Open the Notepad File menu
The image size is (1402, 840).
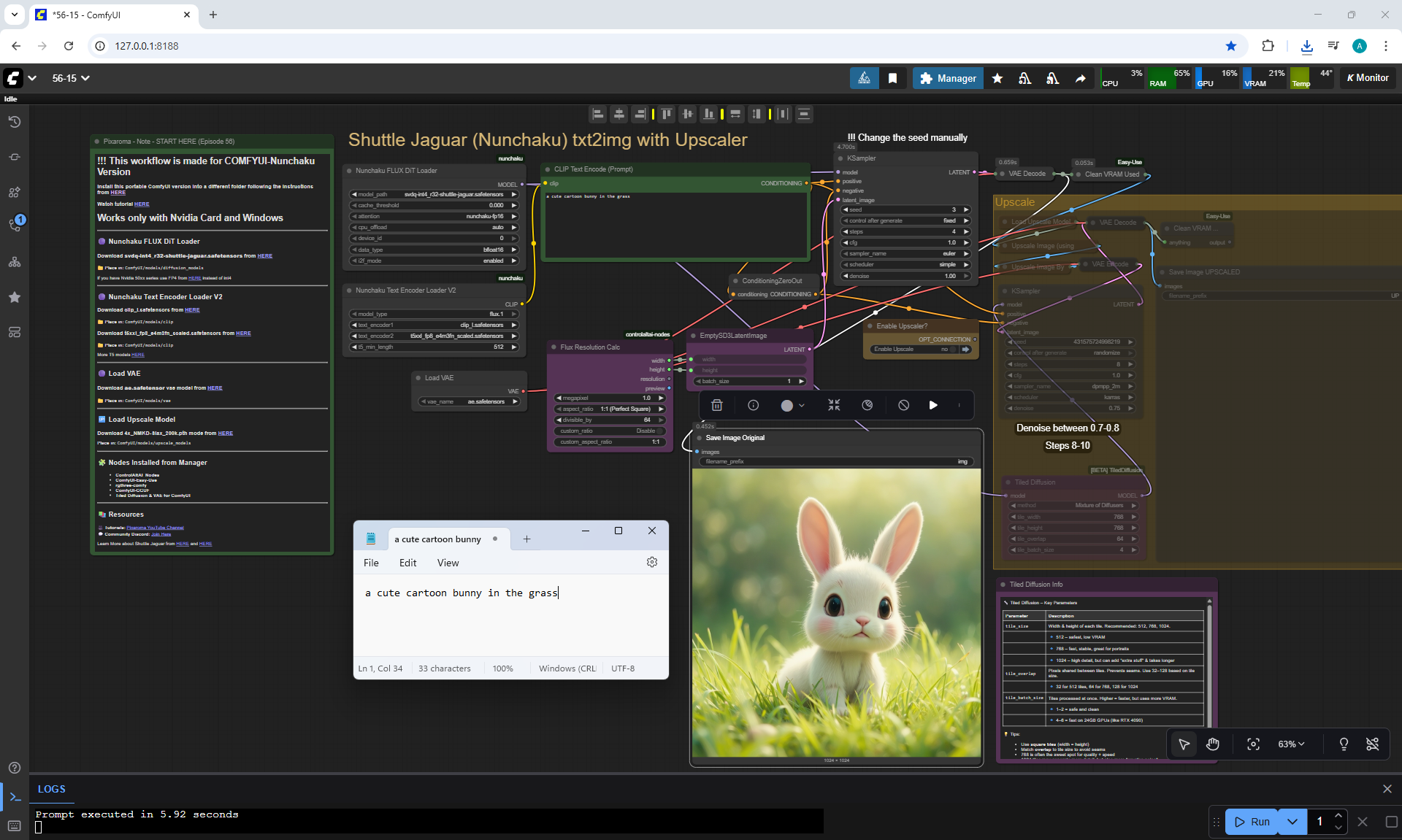(x=371, y=563)
